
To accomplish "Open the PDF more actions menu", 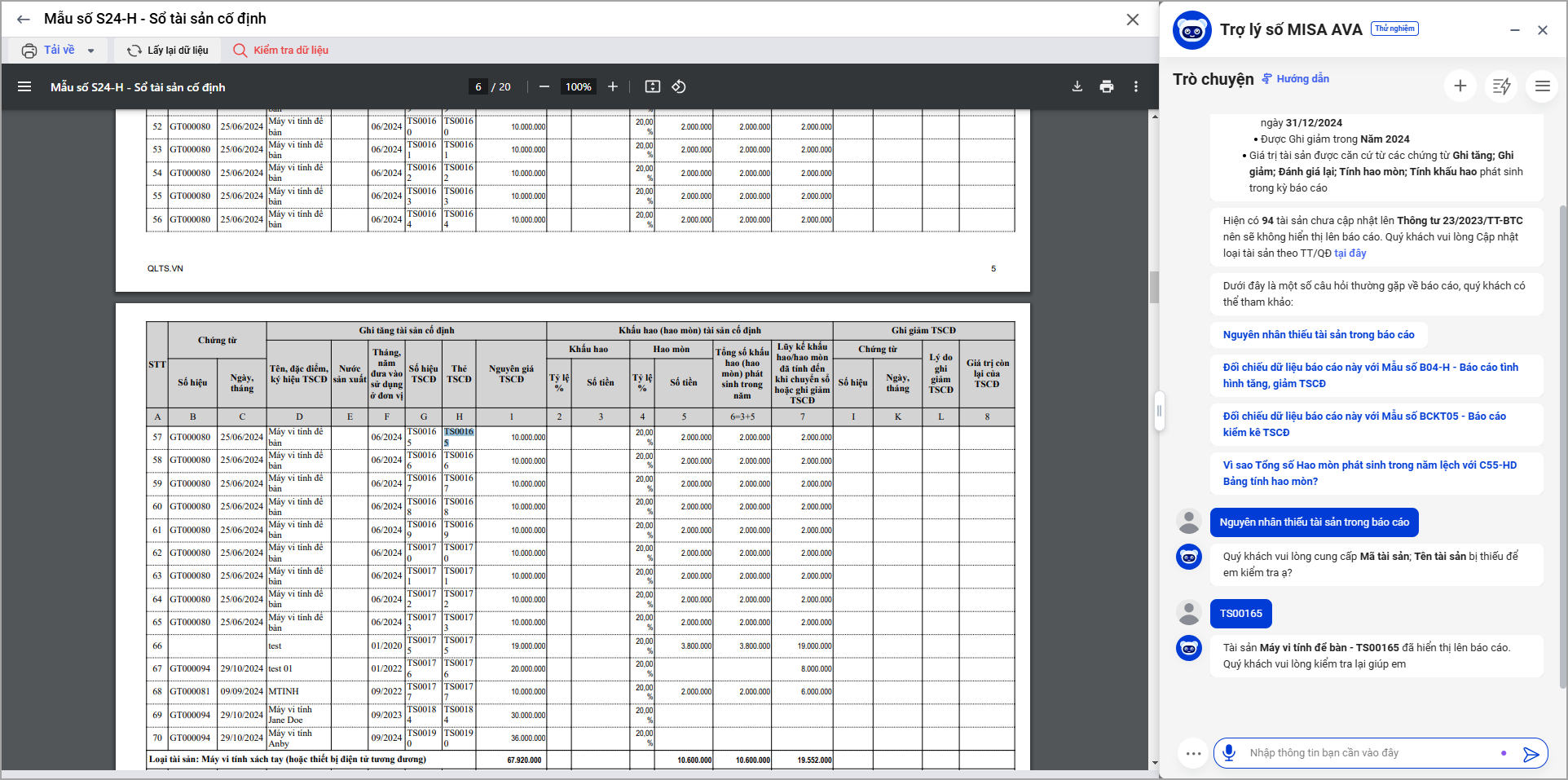I will click(1136, 86).
